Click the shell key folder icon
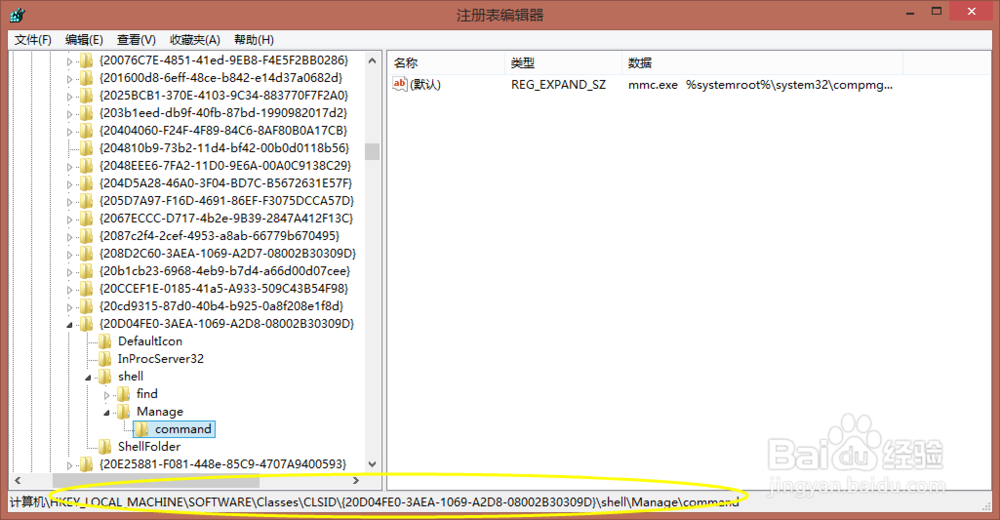Screen dimensions: 1000x520 (105, 376)
